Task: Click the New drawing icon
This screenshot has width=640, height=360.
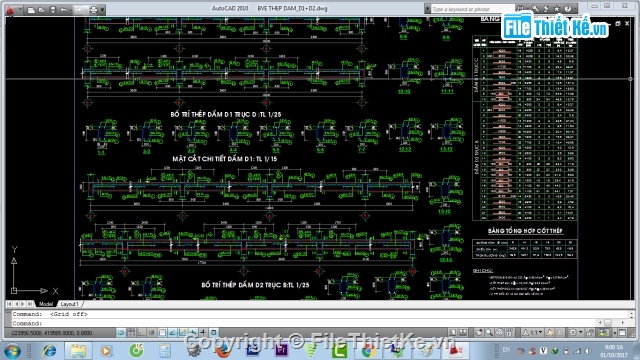Action: [x=31, y=10]
